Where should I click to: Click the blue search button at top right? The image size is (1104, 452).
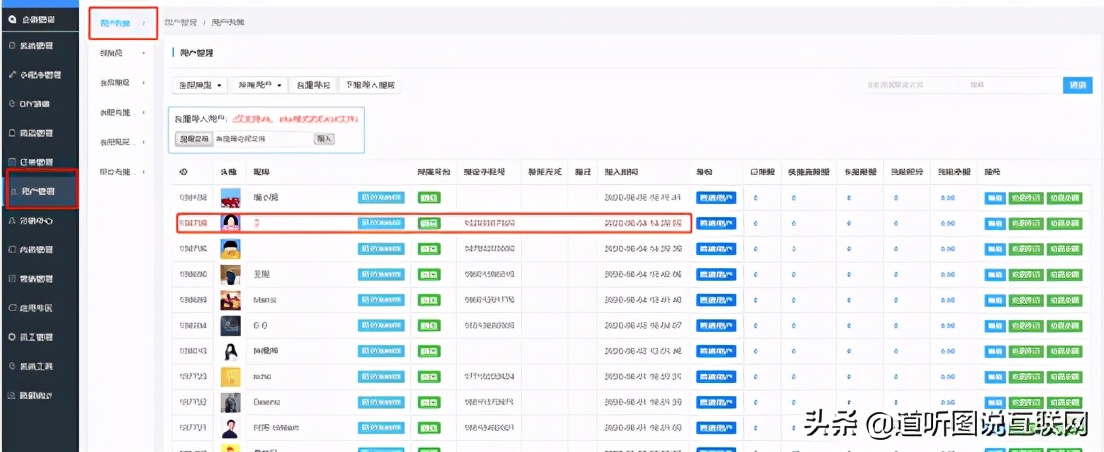[x=1077, y=85]
